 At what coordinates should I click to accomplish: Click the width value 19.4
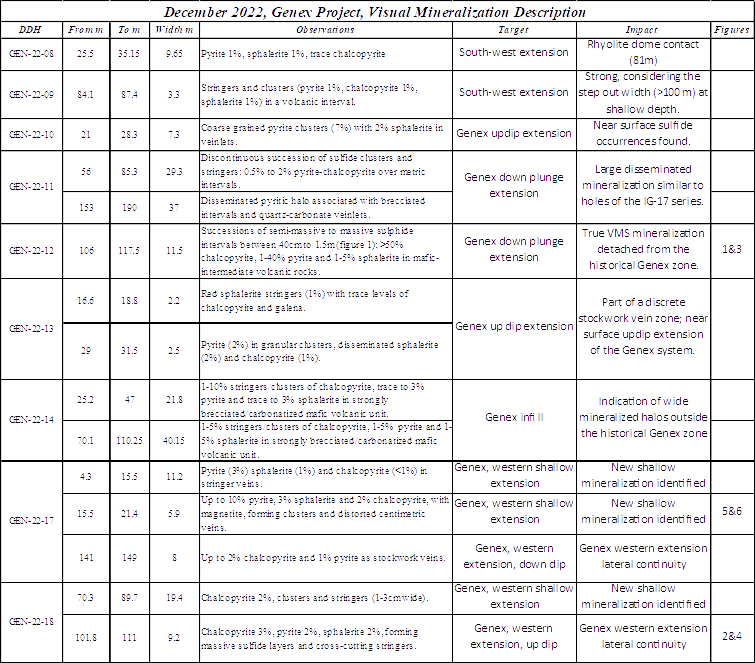point(174,598)
